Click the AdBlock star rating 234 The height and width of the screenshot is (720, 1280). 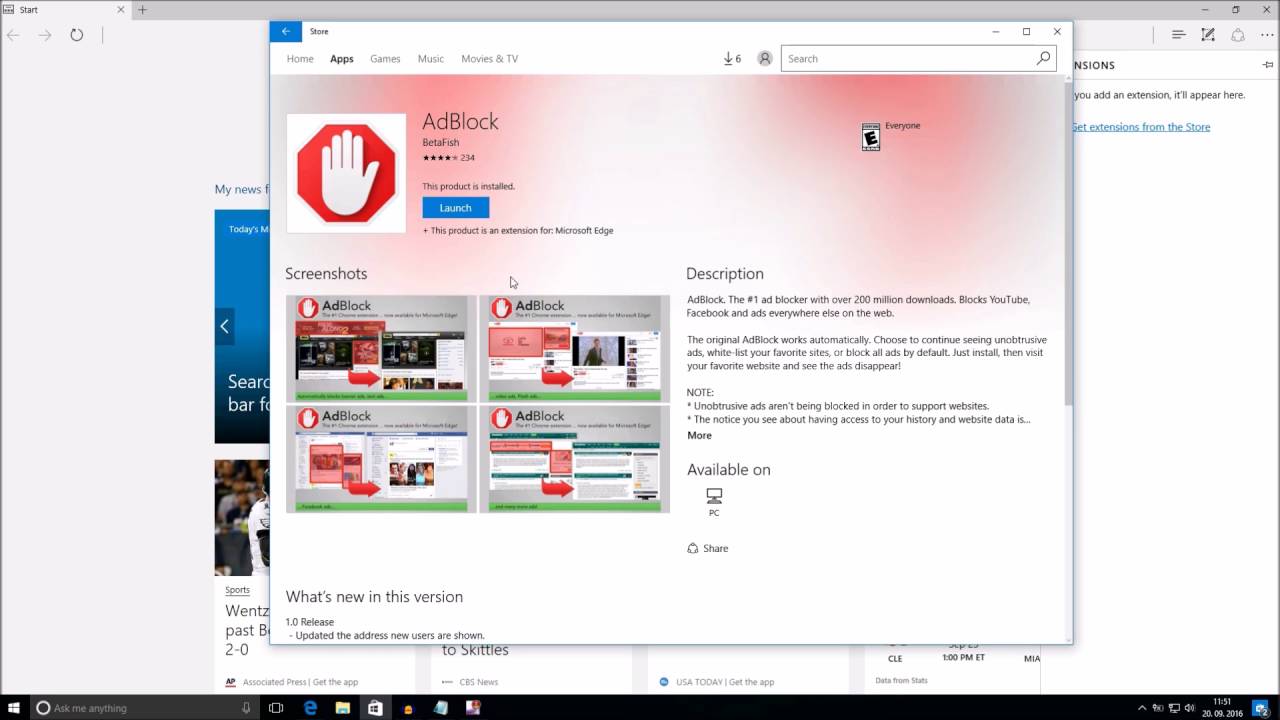448,158
